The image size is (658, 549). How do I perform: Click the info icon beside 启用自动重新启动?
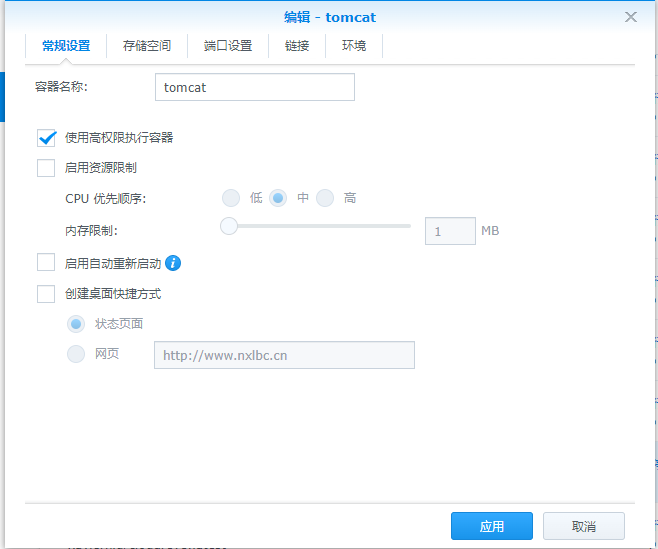pyautogui.click(x=173, y=263)
